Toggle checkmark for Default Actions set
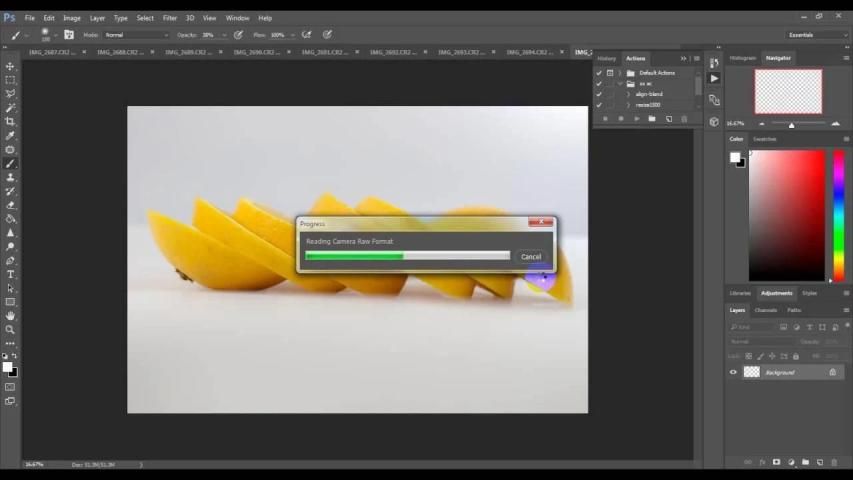Image resolution: width=853 pixels, height=480 pixels. [599, 73]
